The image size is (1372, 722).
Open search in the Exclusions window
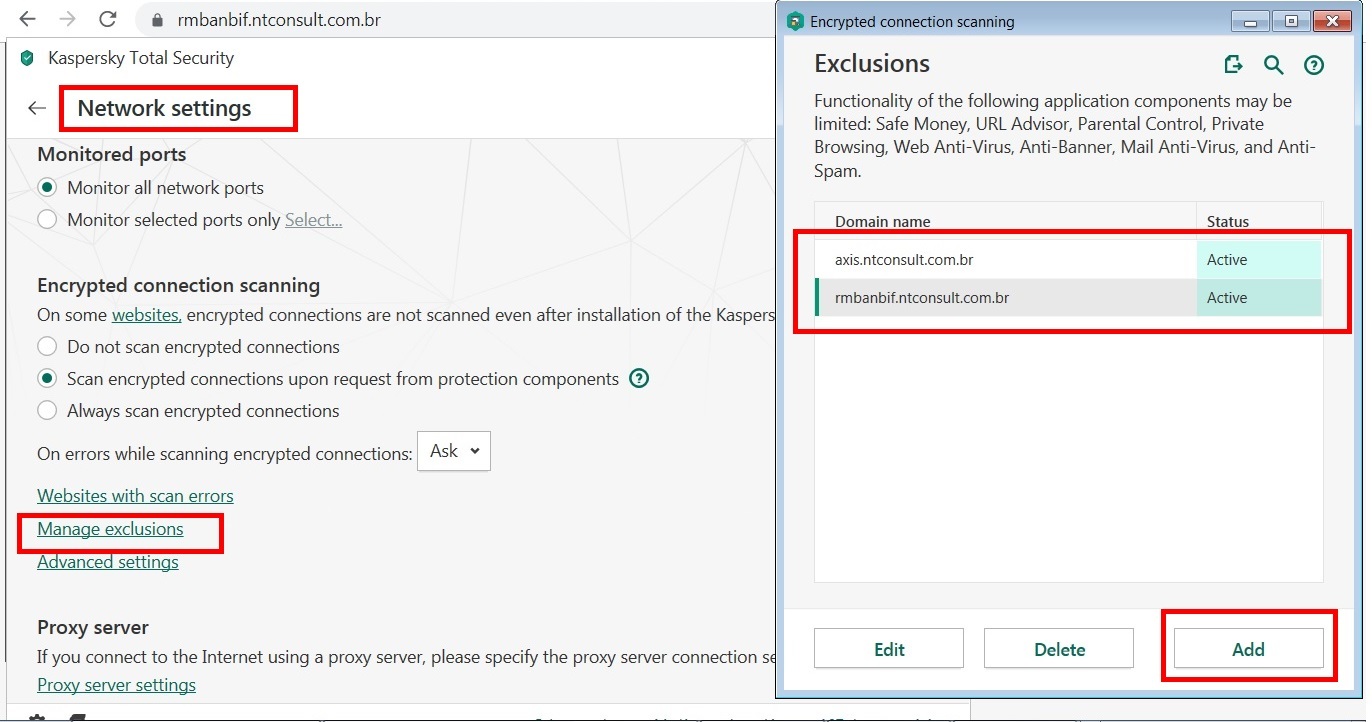click(x=1273, y=65)
